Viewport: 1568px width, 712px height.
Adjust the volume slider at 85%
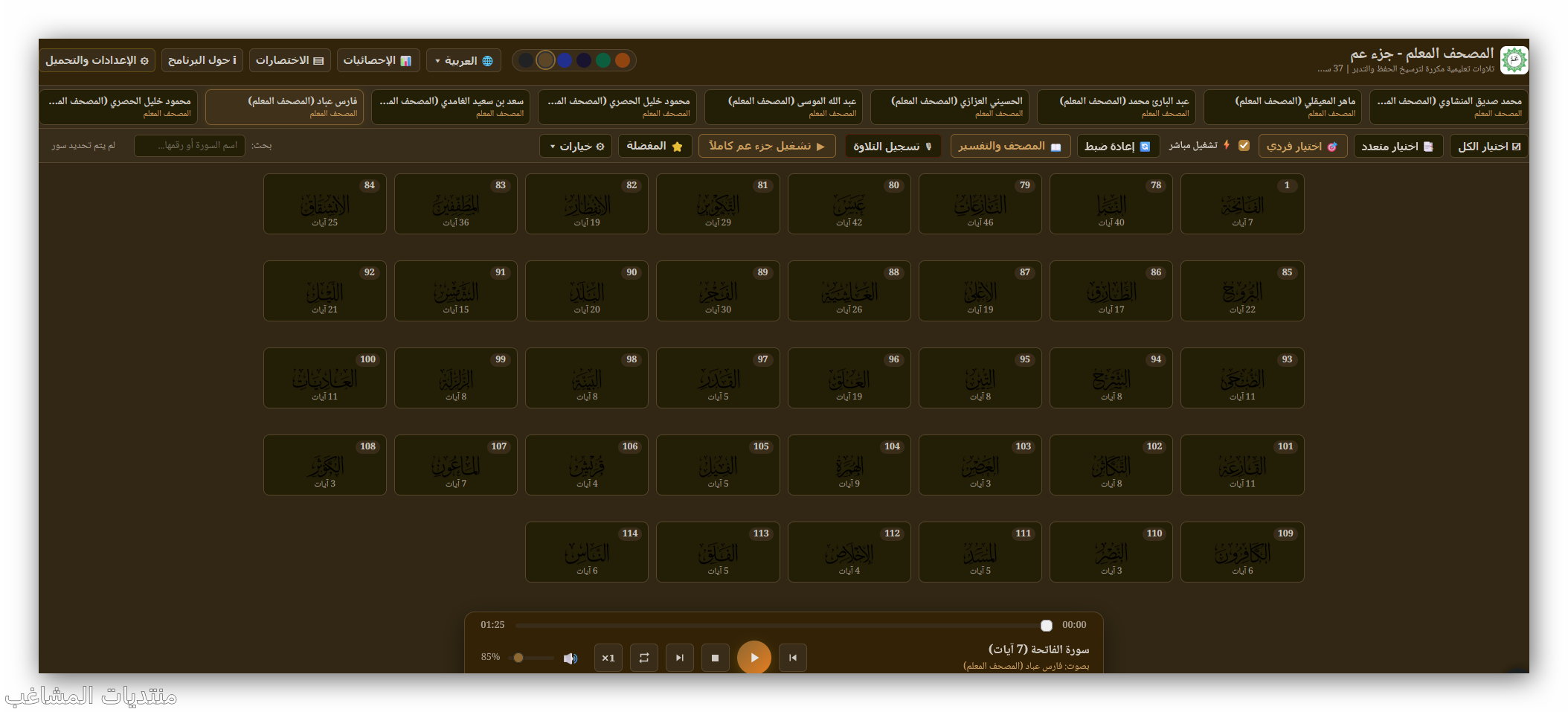pyautogui.click(x=532, y=658)
